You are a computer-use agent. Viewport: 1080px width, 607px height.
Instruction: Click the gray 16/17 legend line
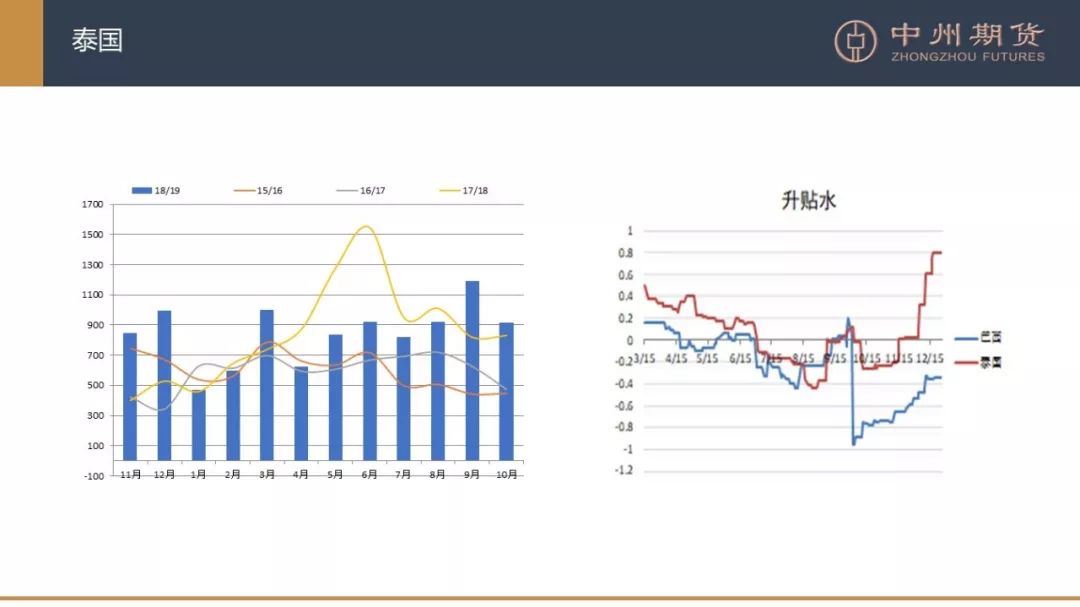[x=347, y=190]
